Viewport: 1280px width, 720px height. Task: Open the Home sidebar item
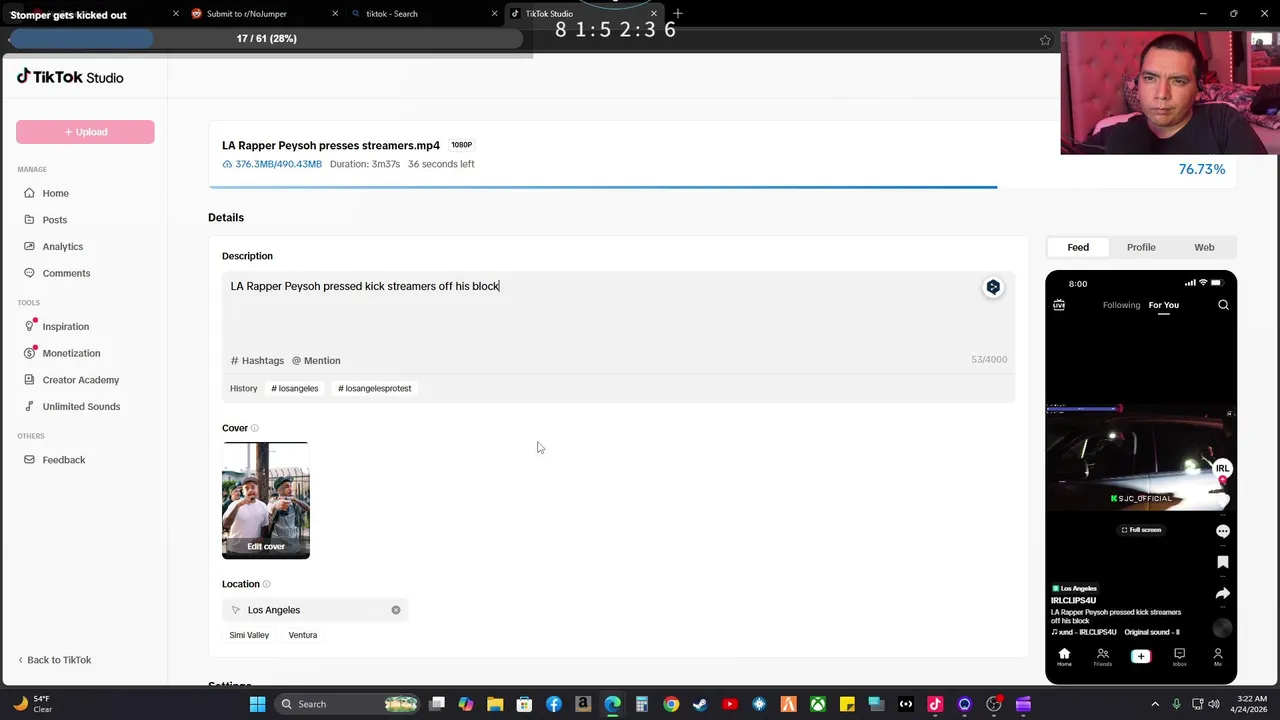pyautogui.click(x=55, y=193)
